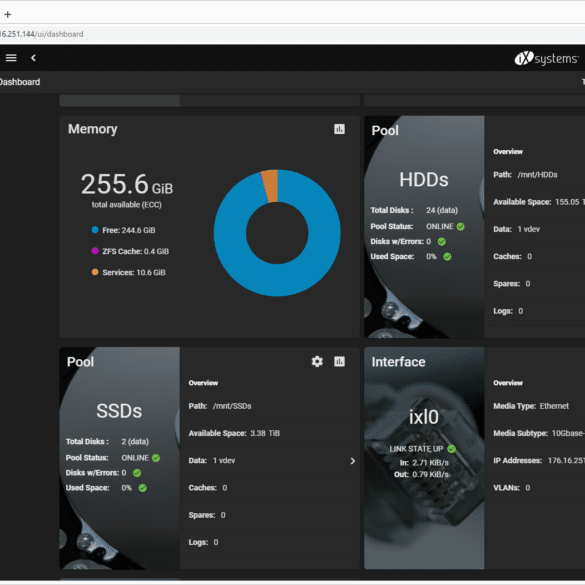Click the iXsystems logo

(546, 59)
